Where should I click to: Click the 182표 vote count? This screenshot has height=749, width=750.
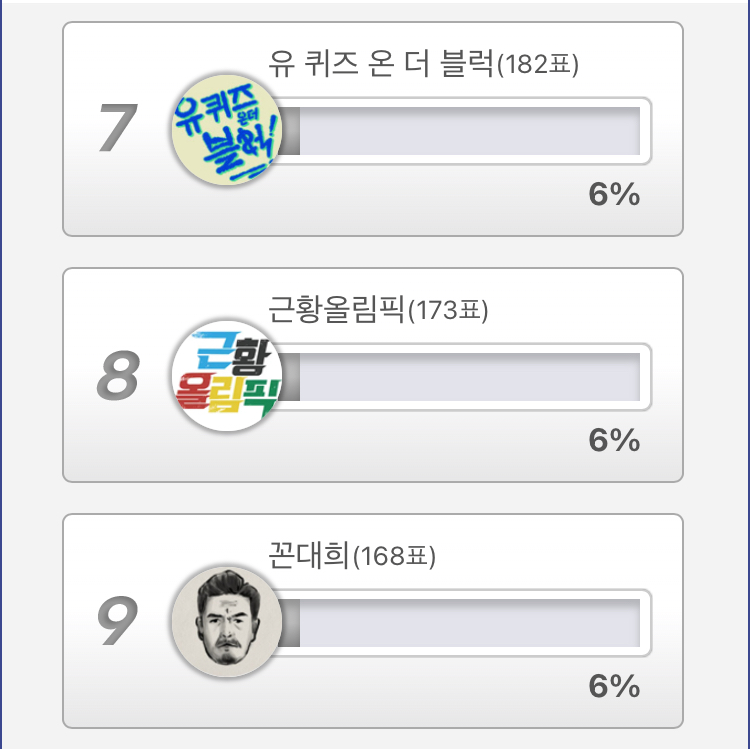pos(539,66)
